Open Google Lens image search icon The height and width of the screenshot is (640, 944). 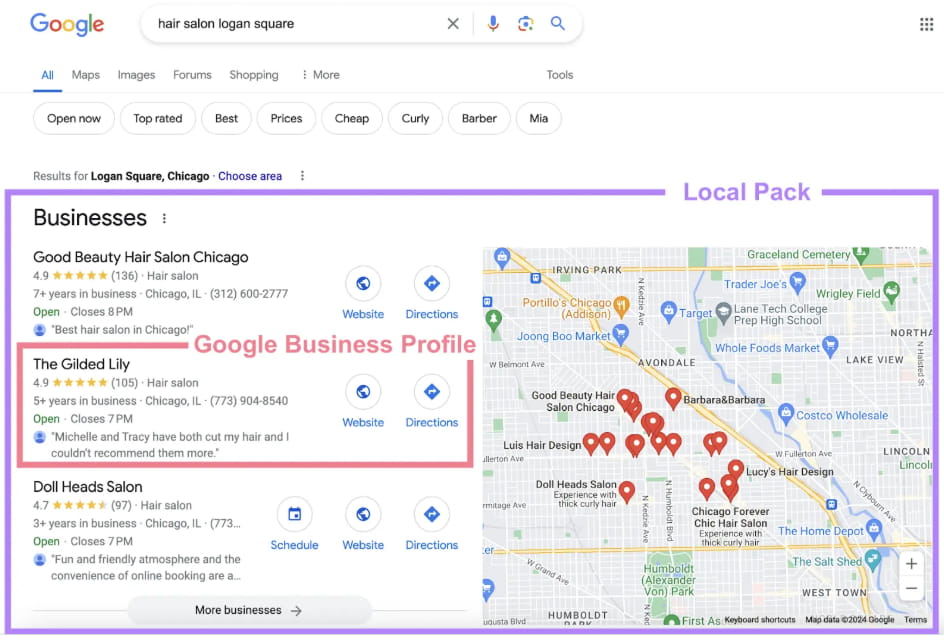[525, 24]
